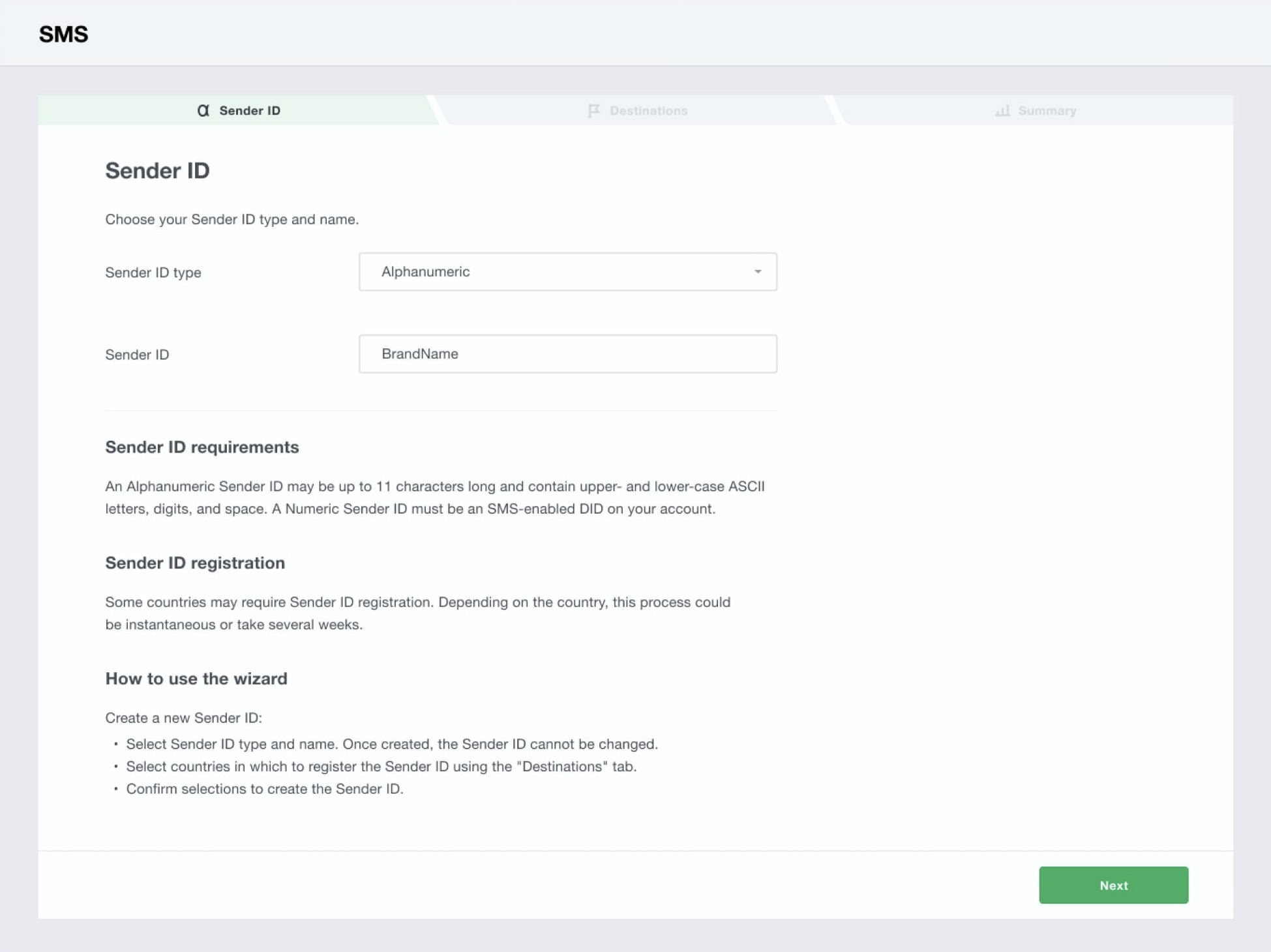Click the 'Sender ID type' field label
Screen dimensions: 1271x952
point(153,273)
